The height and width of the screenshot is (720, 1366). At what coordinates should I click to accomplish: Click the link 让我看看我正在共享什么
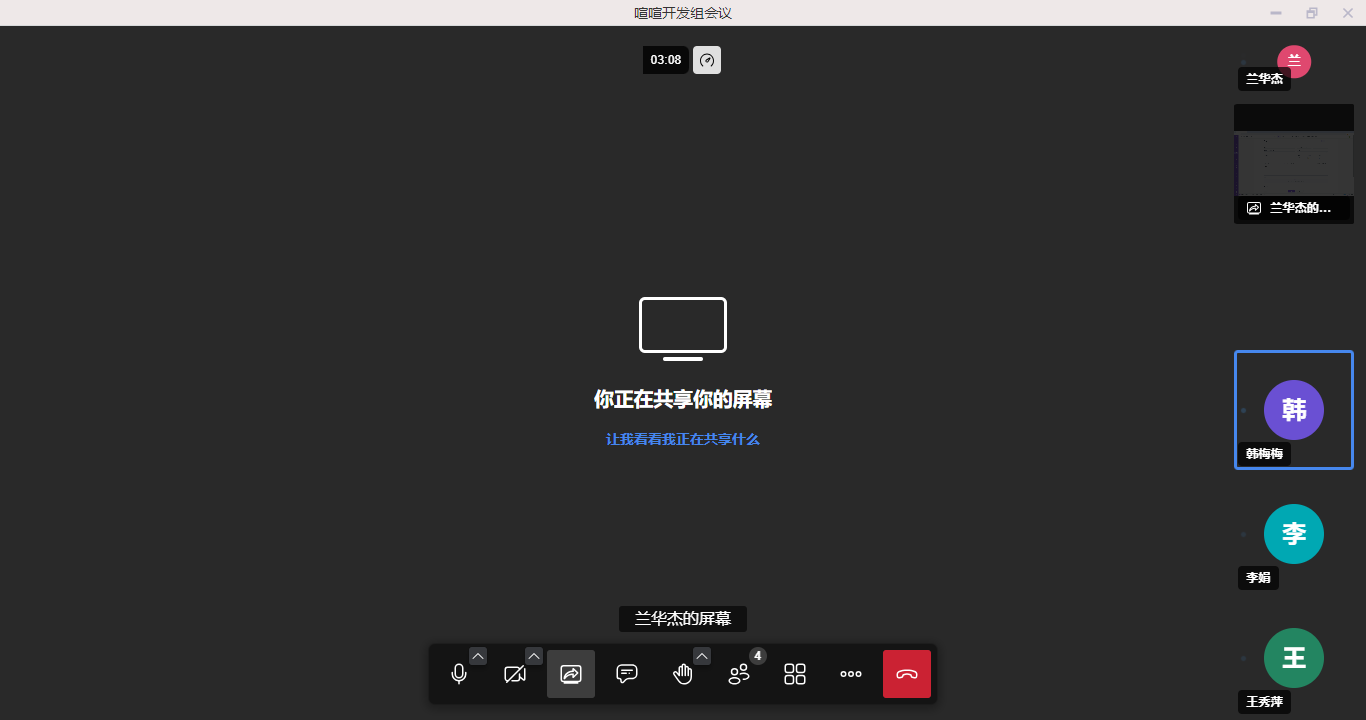point(683,439)
